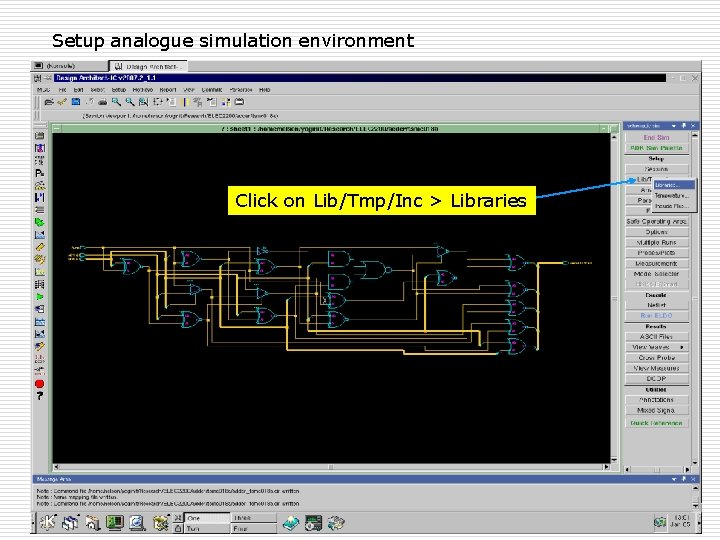
Task: Click the Run ELDO button
Action: coord(656,316)
